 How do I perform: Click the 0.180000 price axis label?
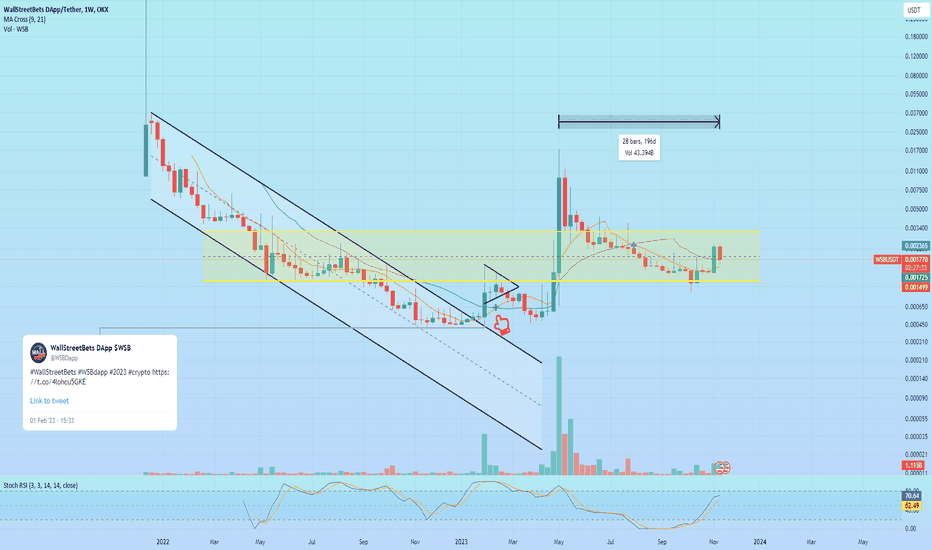pos(916,37)
